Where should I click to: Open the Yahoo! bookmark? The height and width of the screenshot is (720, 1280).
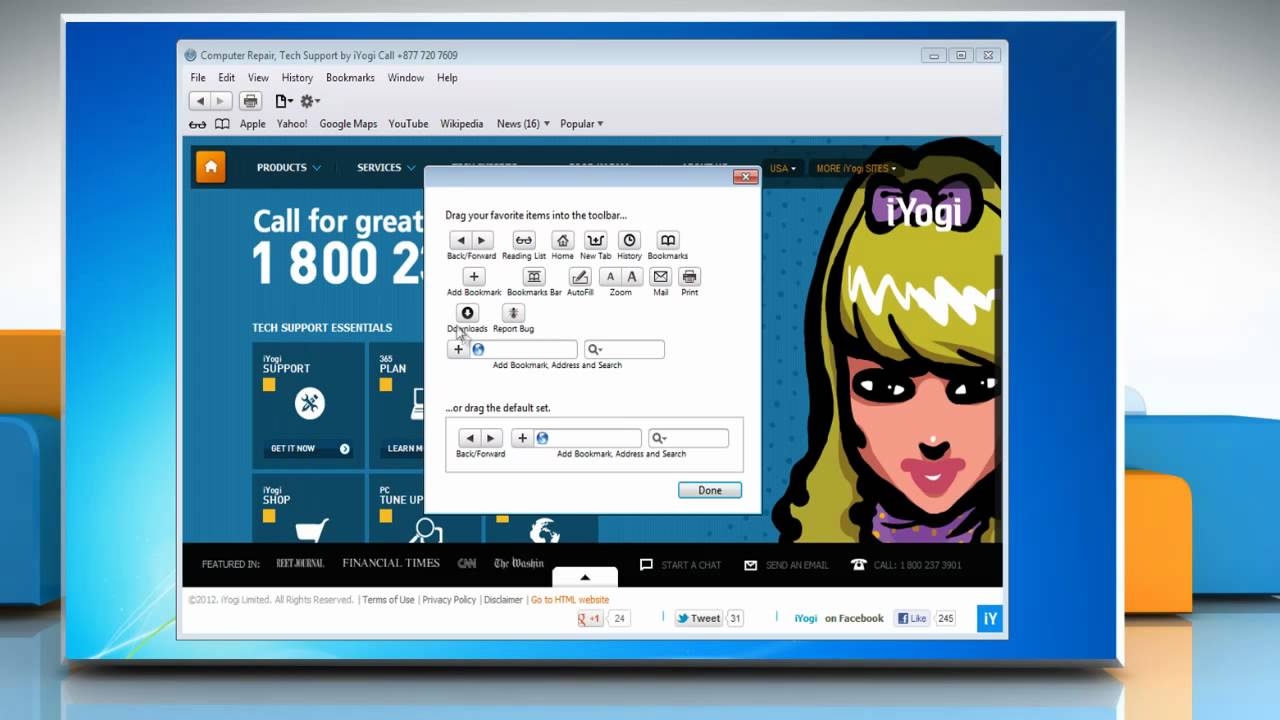(x=292, y=124)
